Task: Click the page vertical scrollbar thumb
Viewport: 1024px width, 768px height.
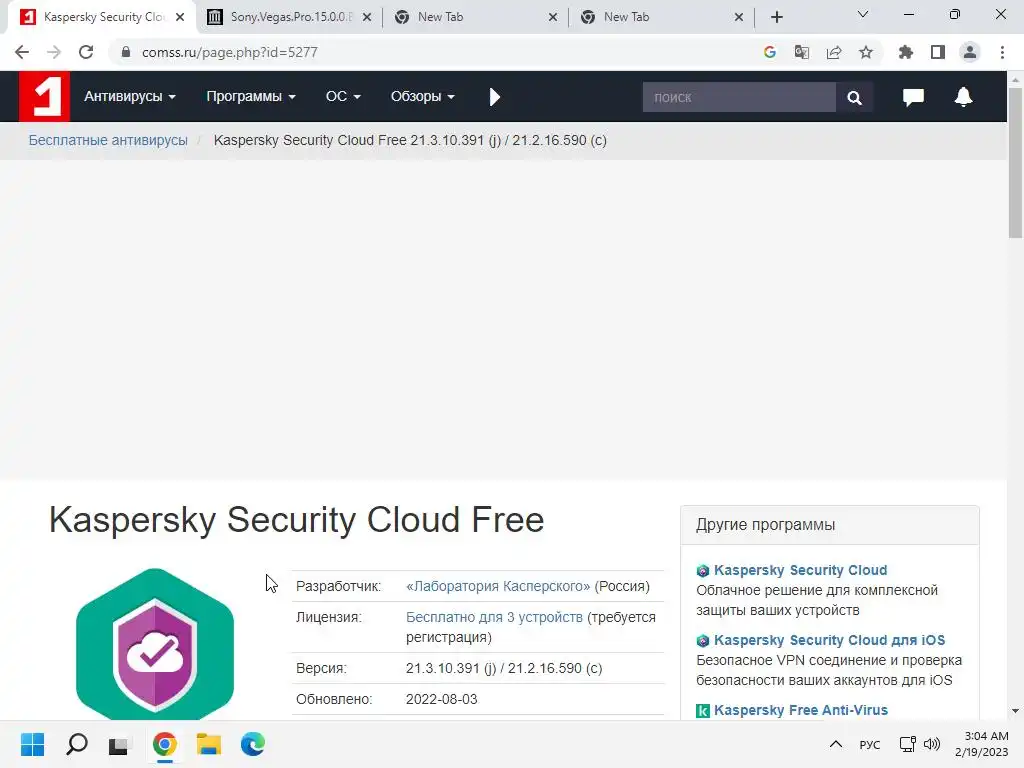Action: [1015, 163]
